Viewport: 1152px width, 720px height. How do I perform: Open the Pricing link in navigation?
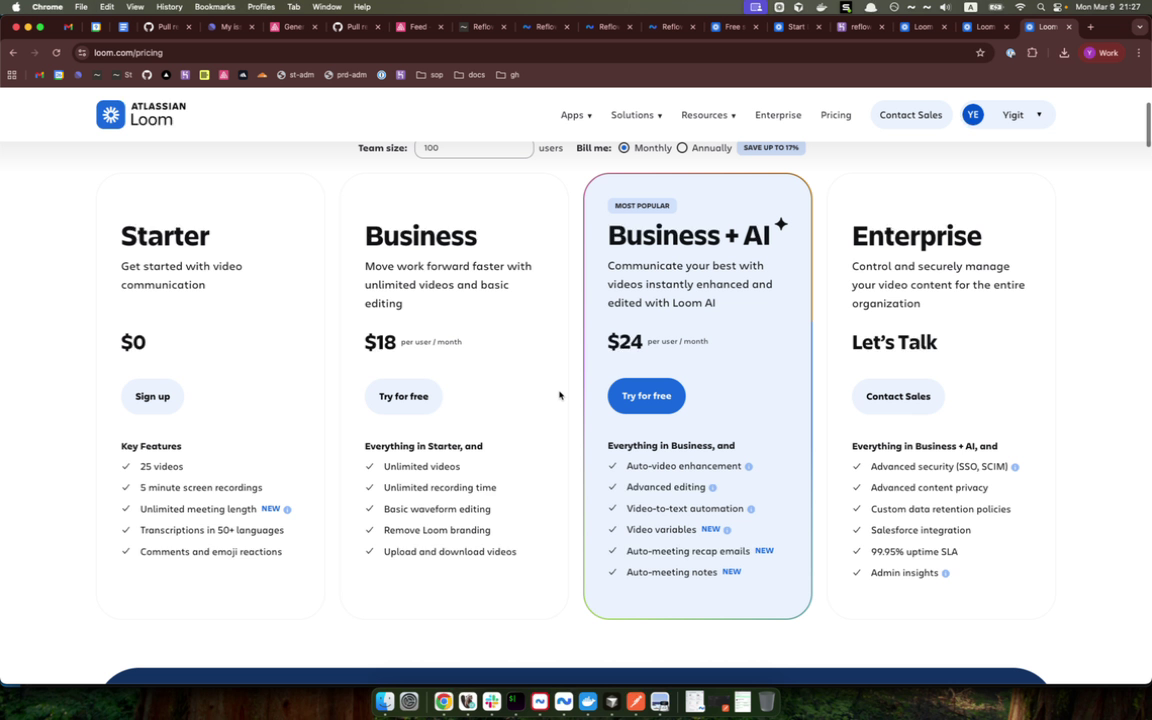coord(835,115)
